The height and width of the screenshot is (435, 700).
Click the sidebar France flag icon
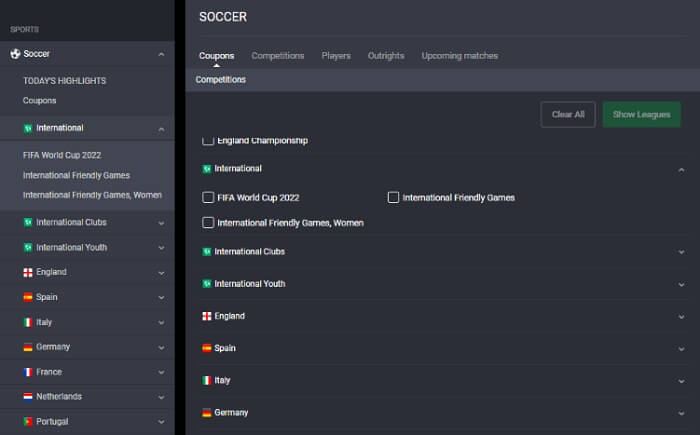pos(28,372)
